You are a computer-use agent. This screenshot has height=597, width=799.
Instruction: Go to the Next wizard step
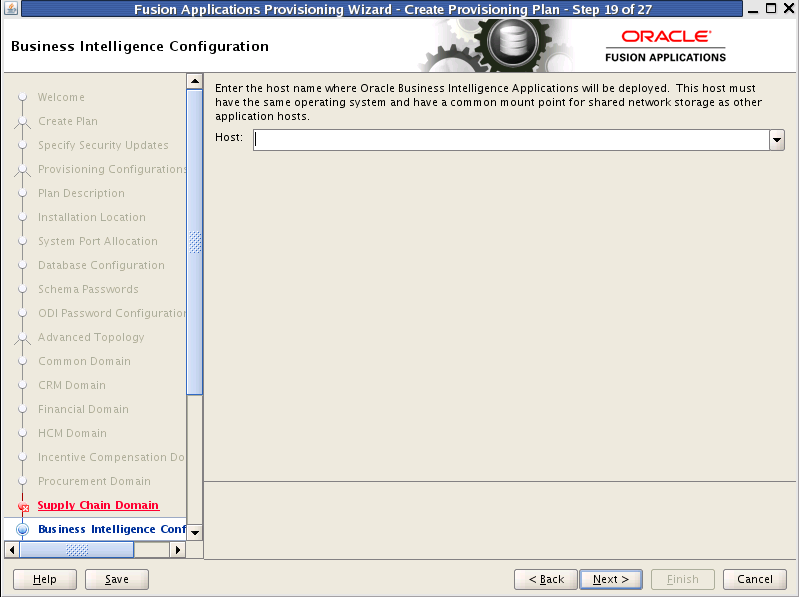[x=610, y=579]
